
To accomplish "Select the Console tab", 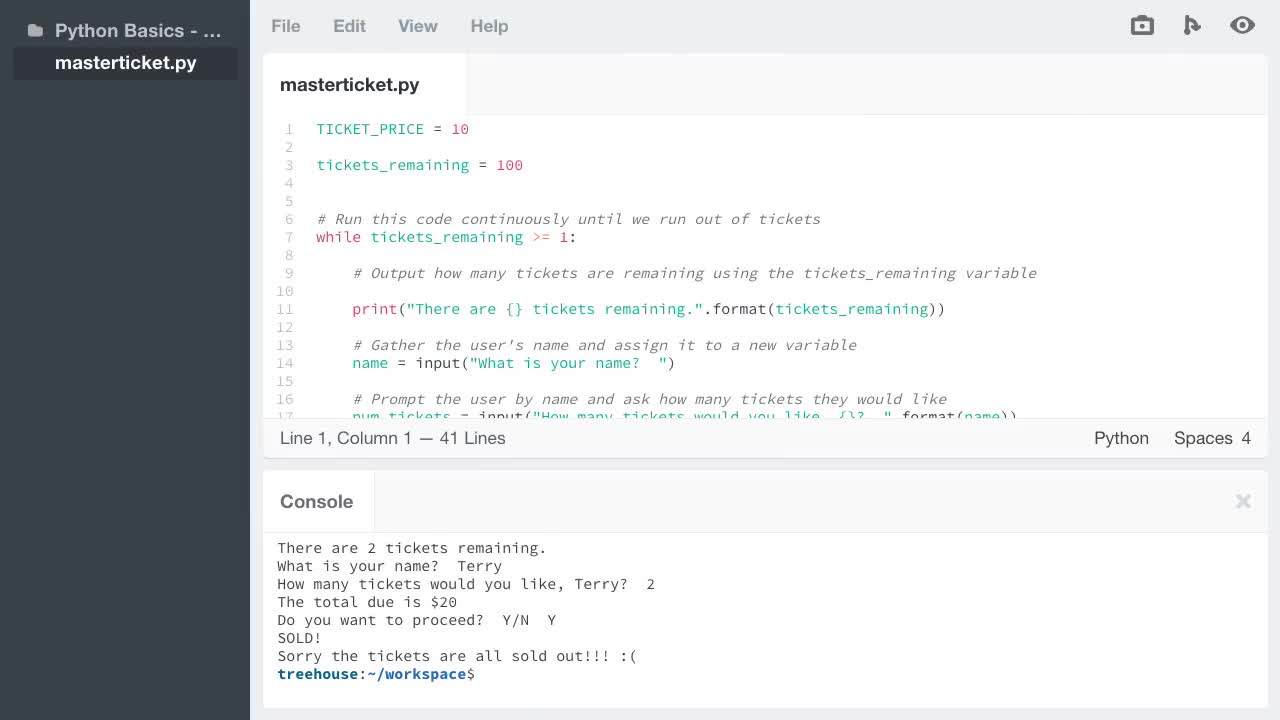I will pos(316,501).
